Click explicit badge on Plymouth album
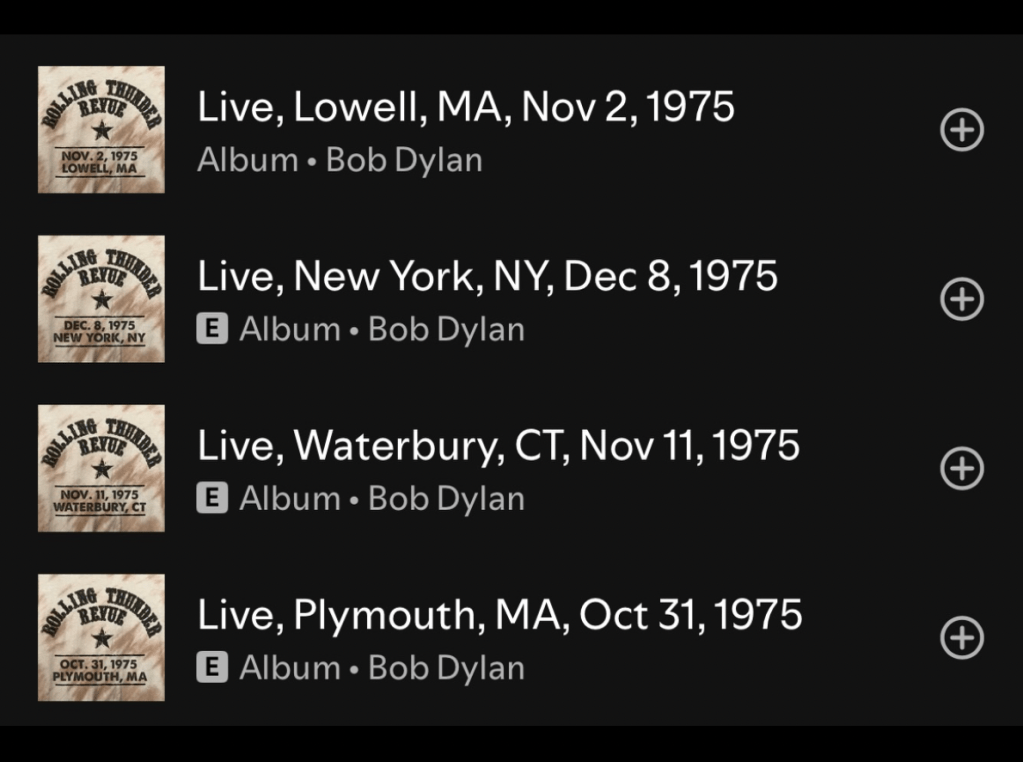Screen dimensions: 1023x762 [212, 667]
